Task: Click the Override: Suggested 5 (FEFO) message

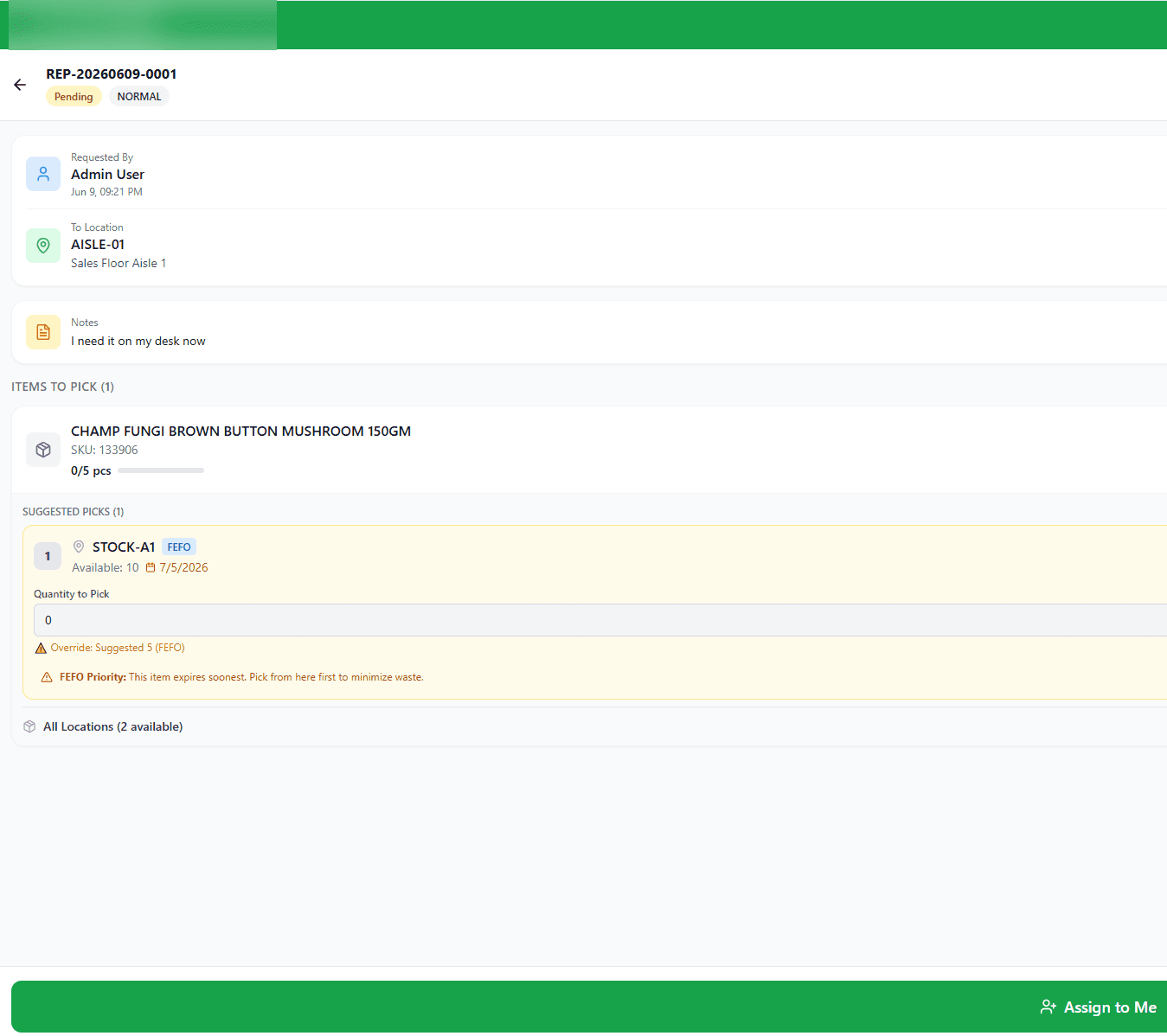Action: tap(118, 648)
